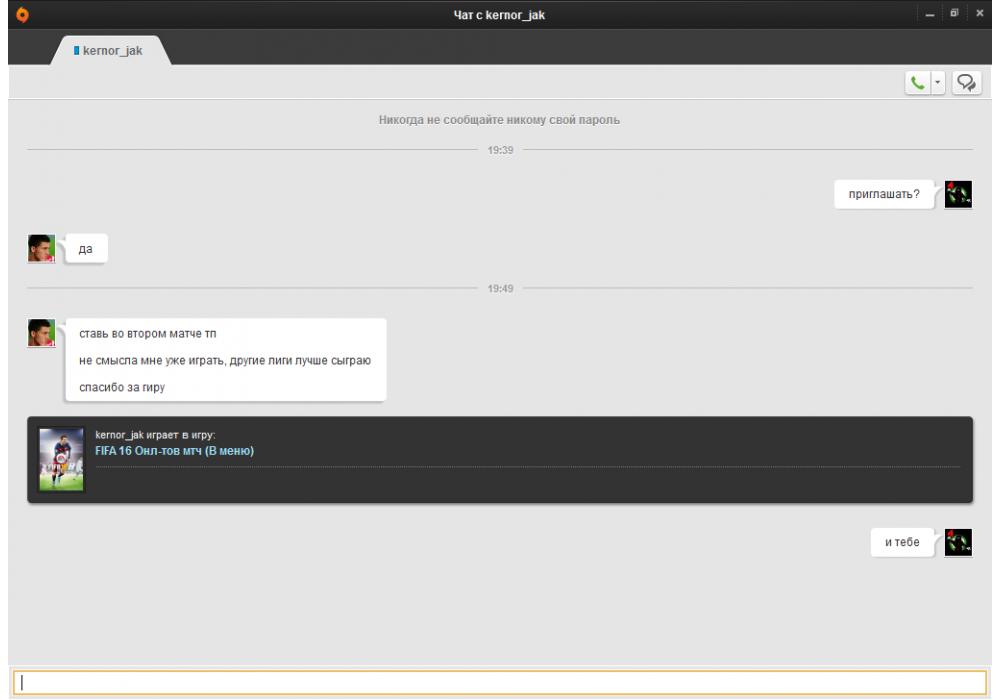The height and width of the screenshot is (700, 1000).
Task: Close the chat with kernor_jak window
Action: 980,13
